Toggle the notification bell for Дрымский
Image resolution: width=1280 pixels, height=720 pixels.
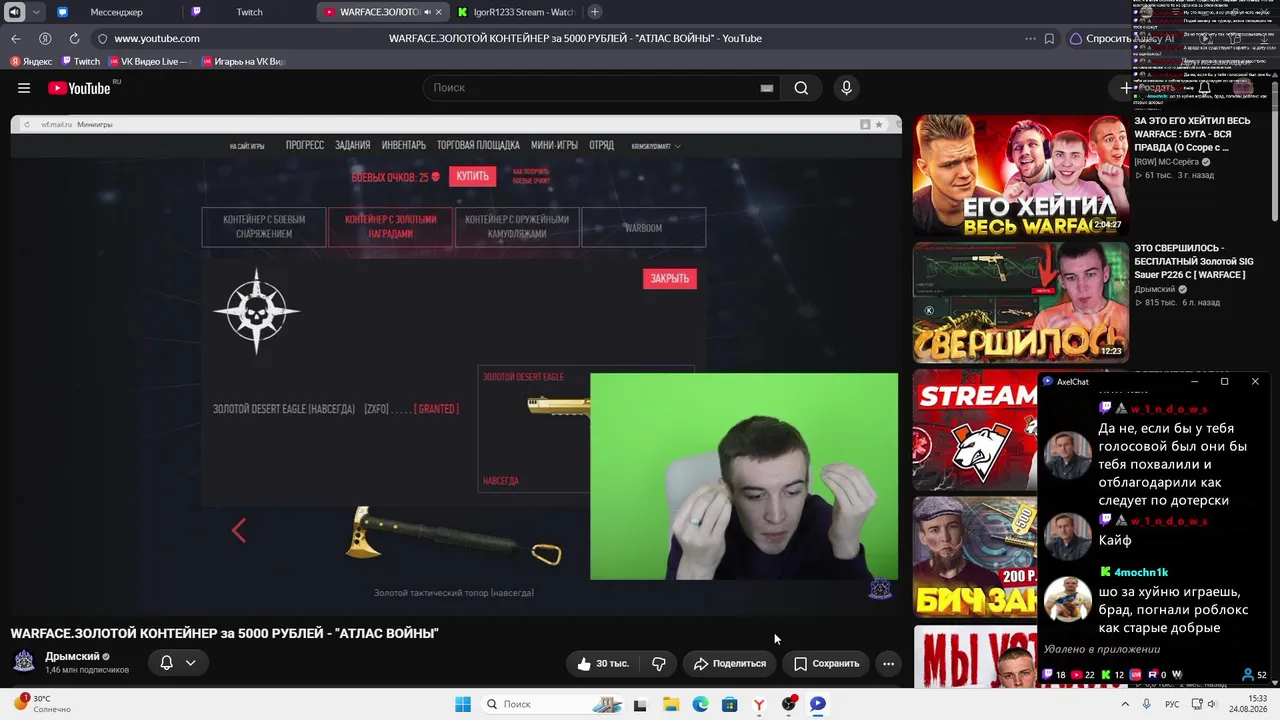[x=167, y=662]
